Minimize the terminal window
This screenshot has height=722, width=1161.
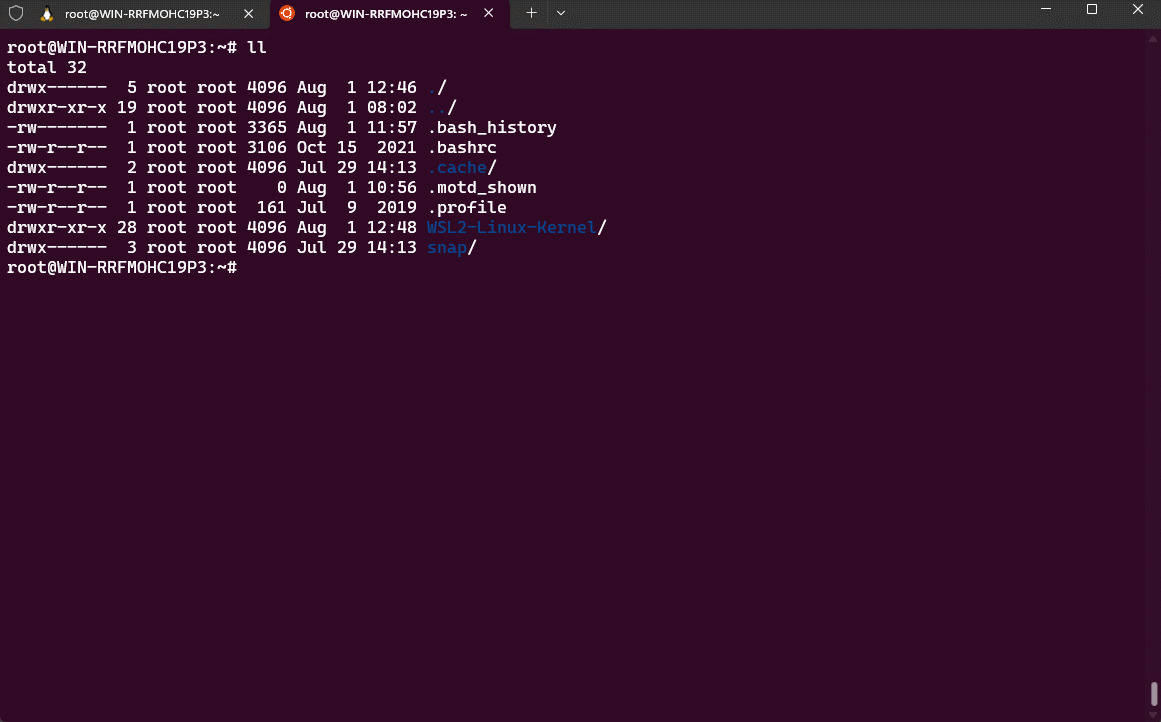(1045, 10)
